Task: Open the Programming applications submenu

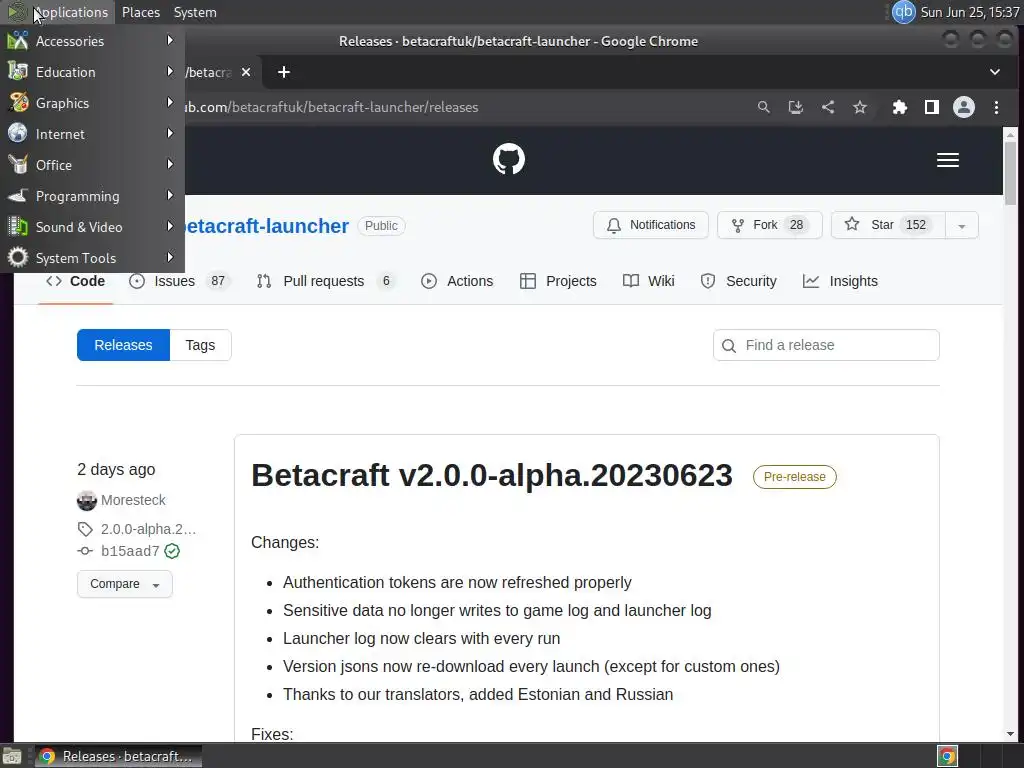Action: (92, 196)
